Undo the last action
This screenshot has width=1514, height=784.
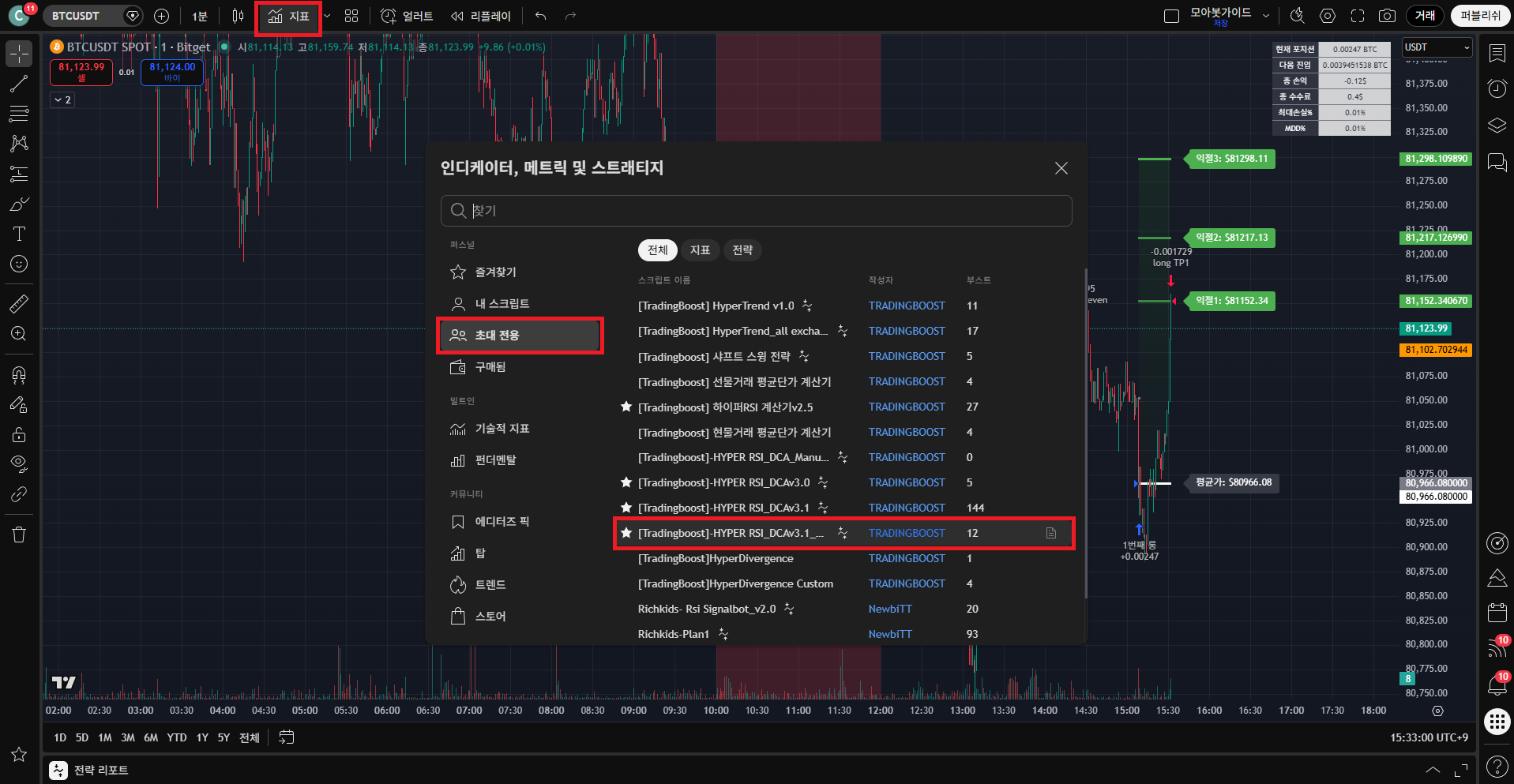[x=540, y=16]
